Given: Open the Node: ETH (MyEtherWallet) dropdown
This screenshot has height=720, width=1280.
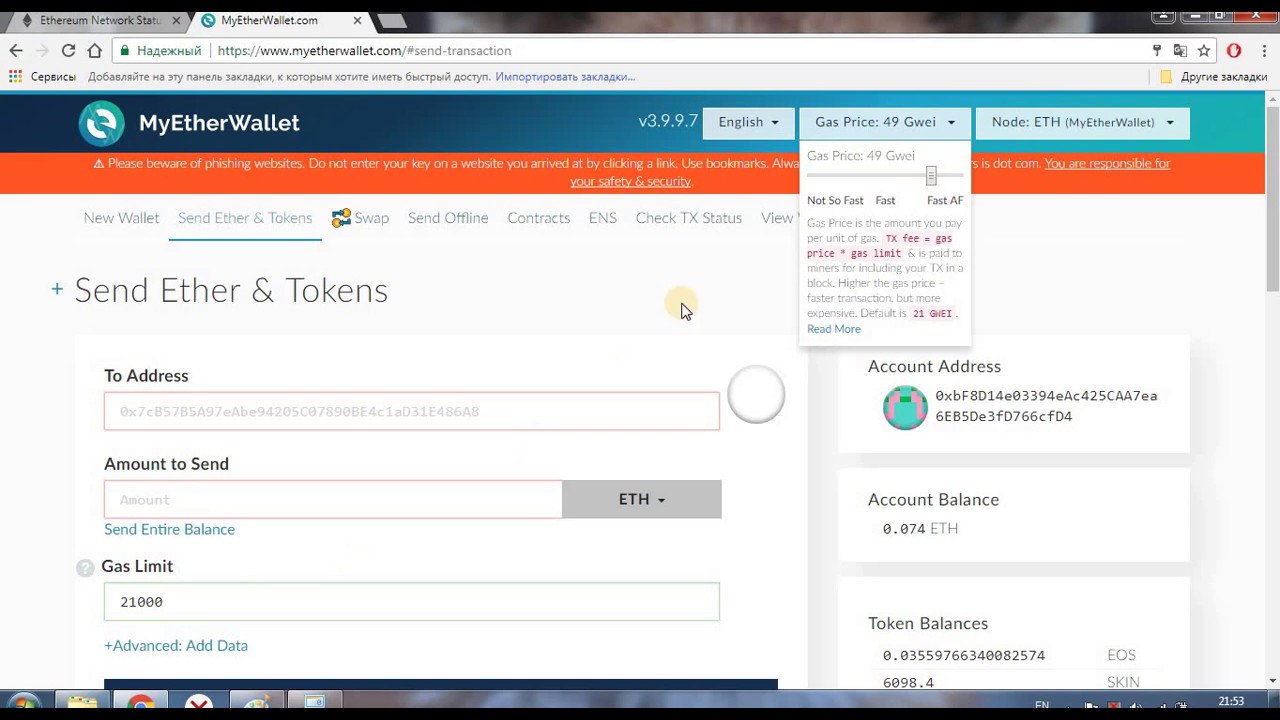Looking at the screenshot, I should 1082,122.
